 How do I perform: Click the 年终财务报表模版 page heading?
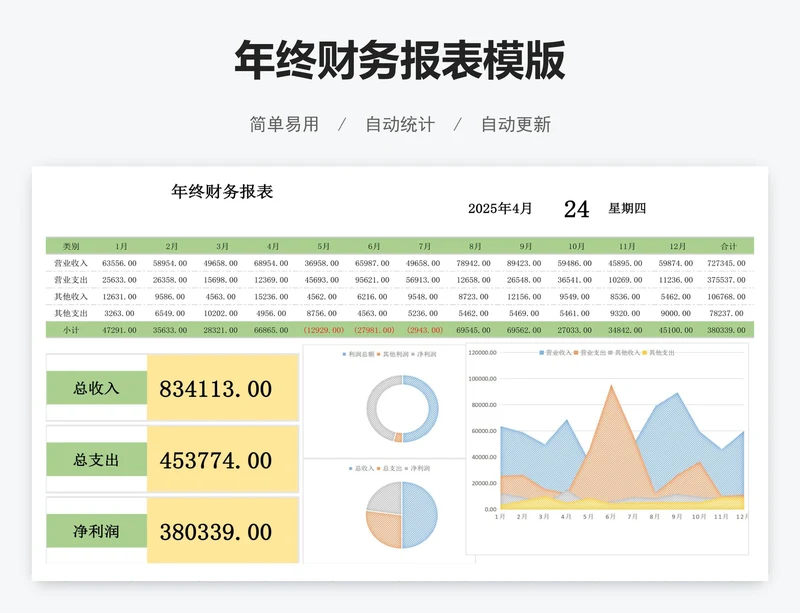[400, 60]
